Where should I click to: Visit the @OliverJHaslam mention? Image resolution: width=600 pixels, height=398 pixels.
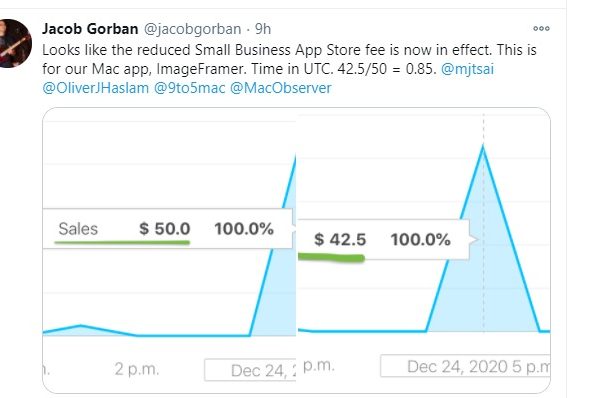click(95, 88)
